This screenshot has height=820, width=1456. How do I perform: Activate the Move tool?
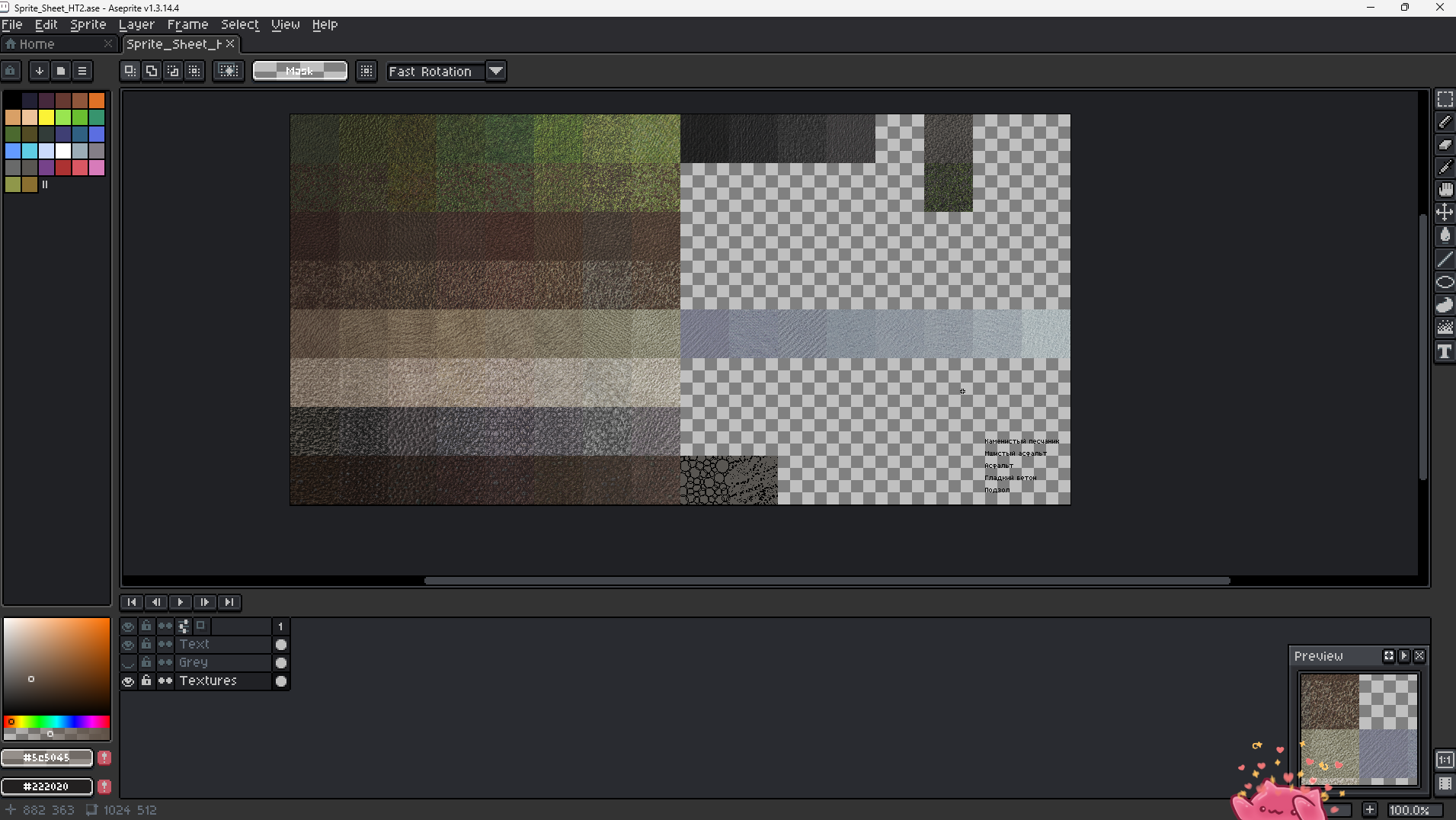tap(1445, 213)
